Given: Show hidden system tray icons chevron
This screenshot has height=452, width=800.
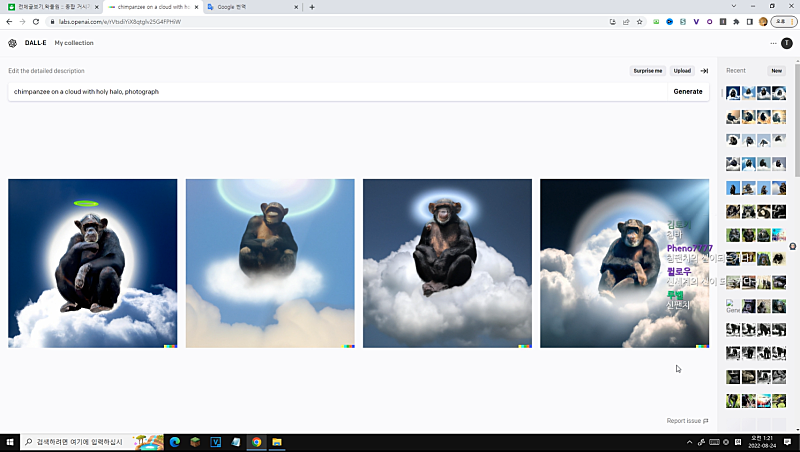Looking at the screenshot, I should pos(689,442).
